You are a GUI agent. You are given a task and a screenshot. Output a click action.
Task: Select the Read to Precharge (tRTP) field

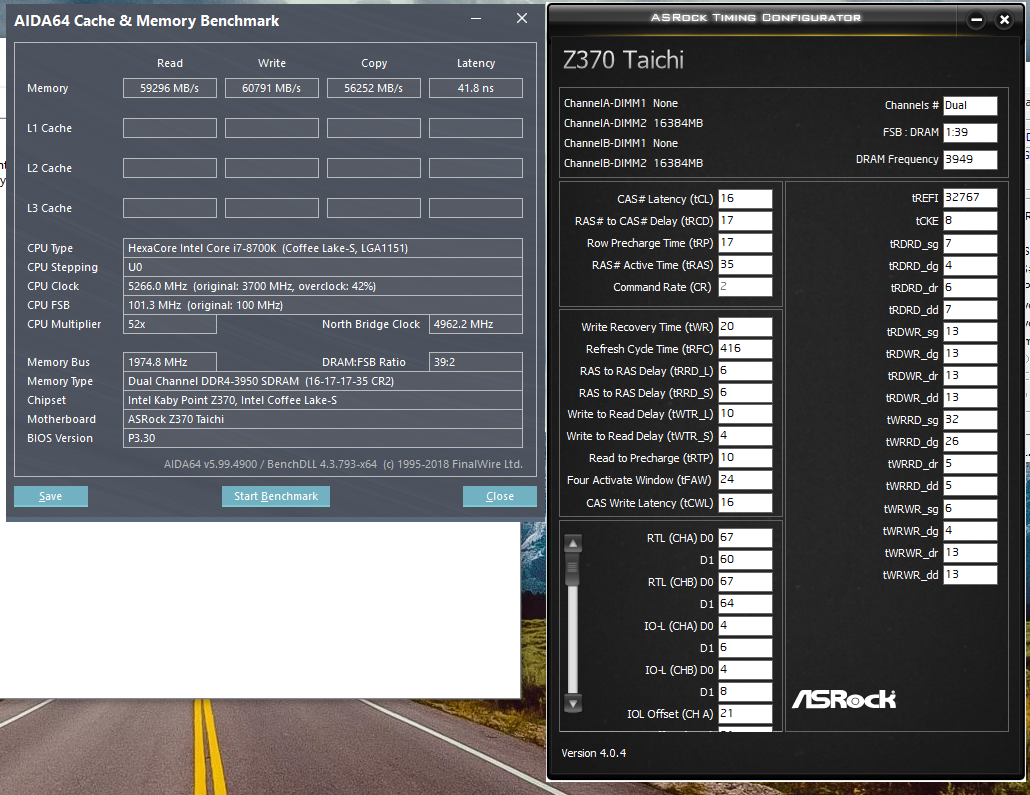[x=745, y=458]
